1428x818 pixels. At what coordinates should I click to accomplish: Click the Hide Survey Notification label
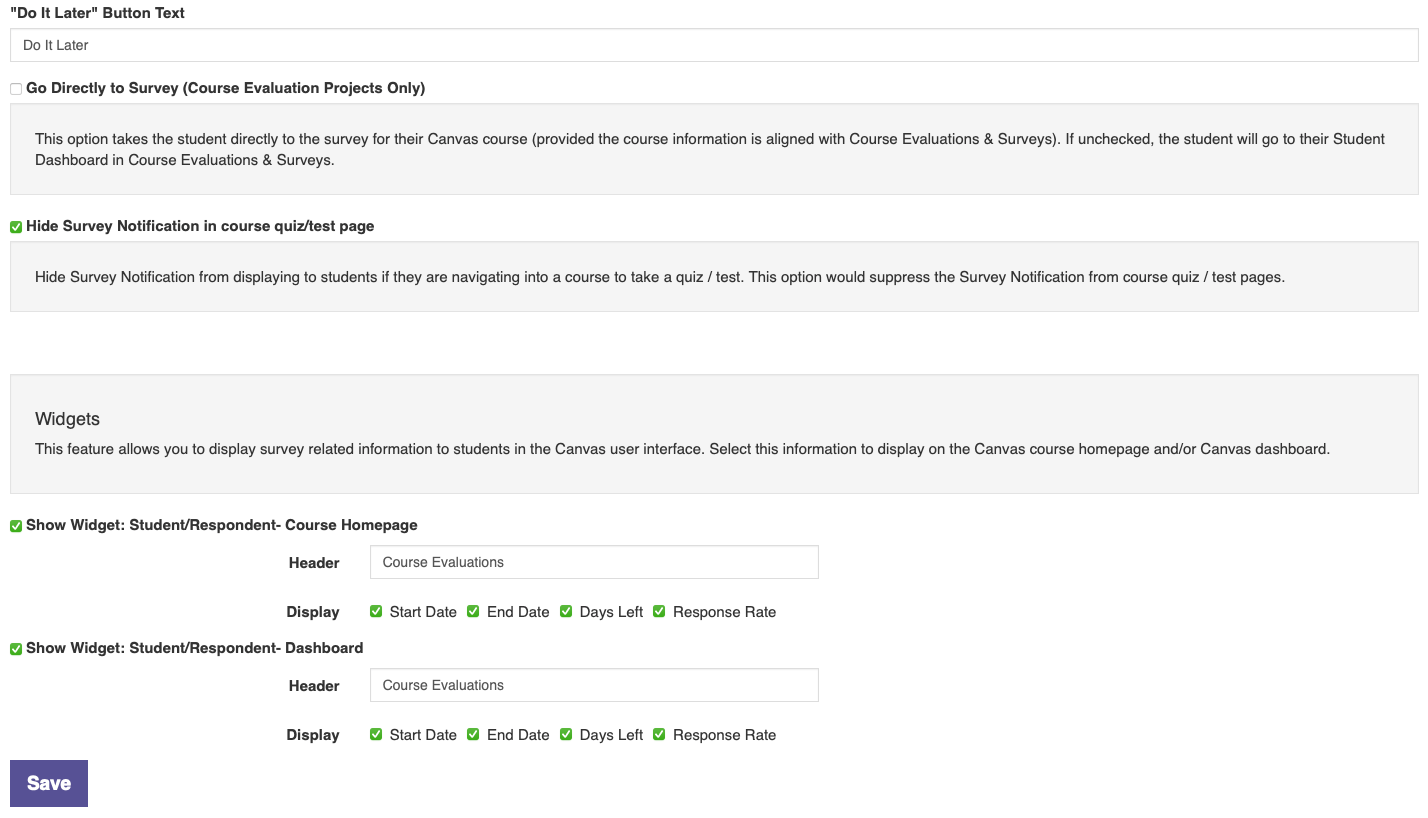coord(200,226)
